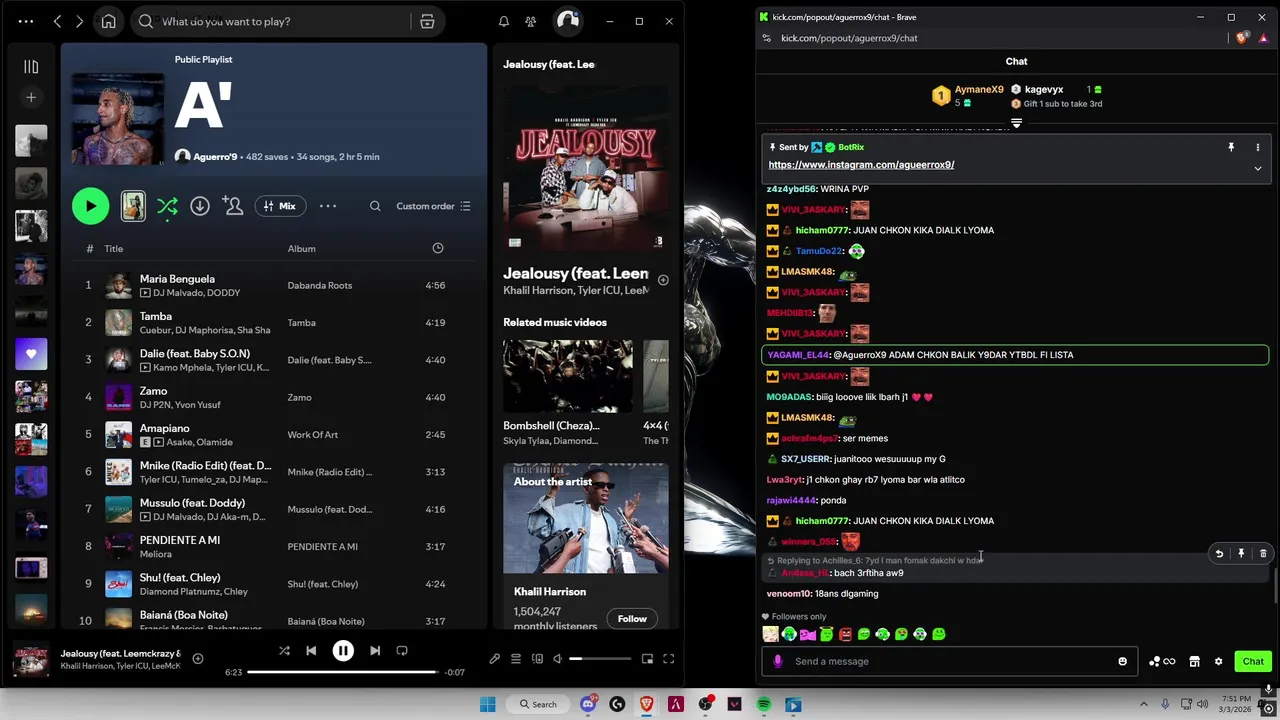Open pinned message three-dot options
The height and width of the screenshot is (720, 1280).
pos(1258,147)
